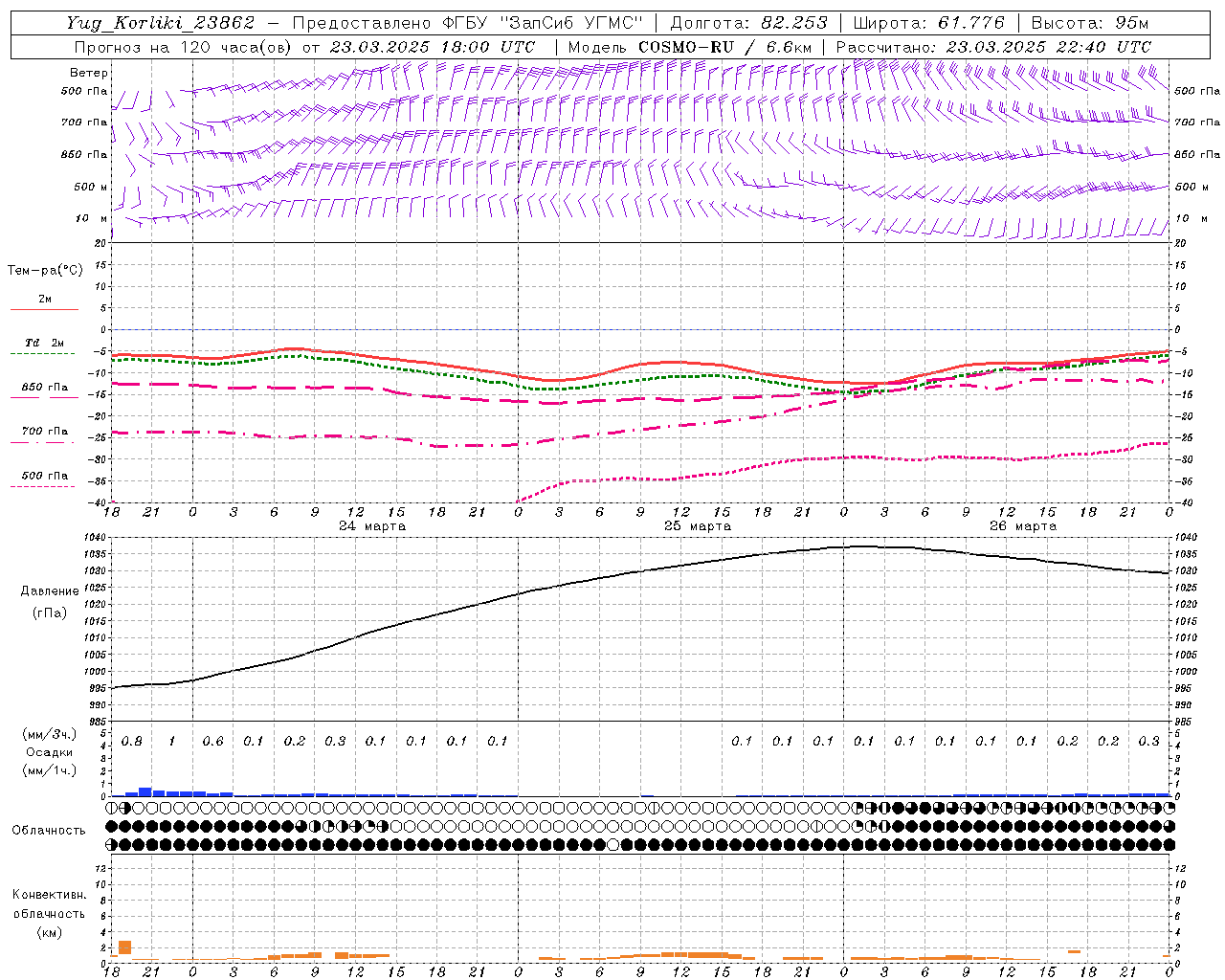Image resolution: width=1225 pixels, height=980 pixels.
Task: Click the "Конвективн." convective cloud label
Action: tap(49, 895)
